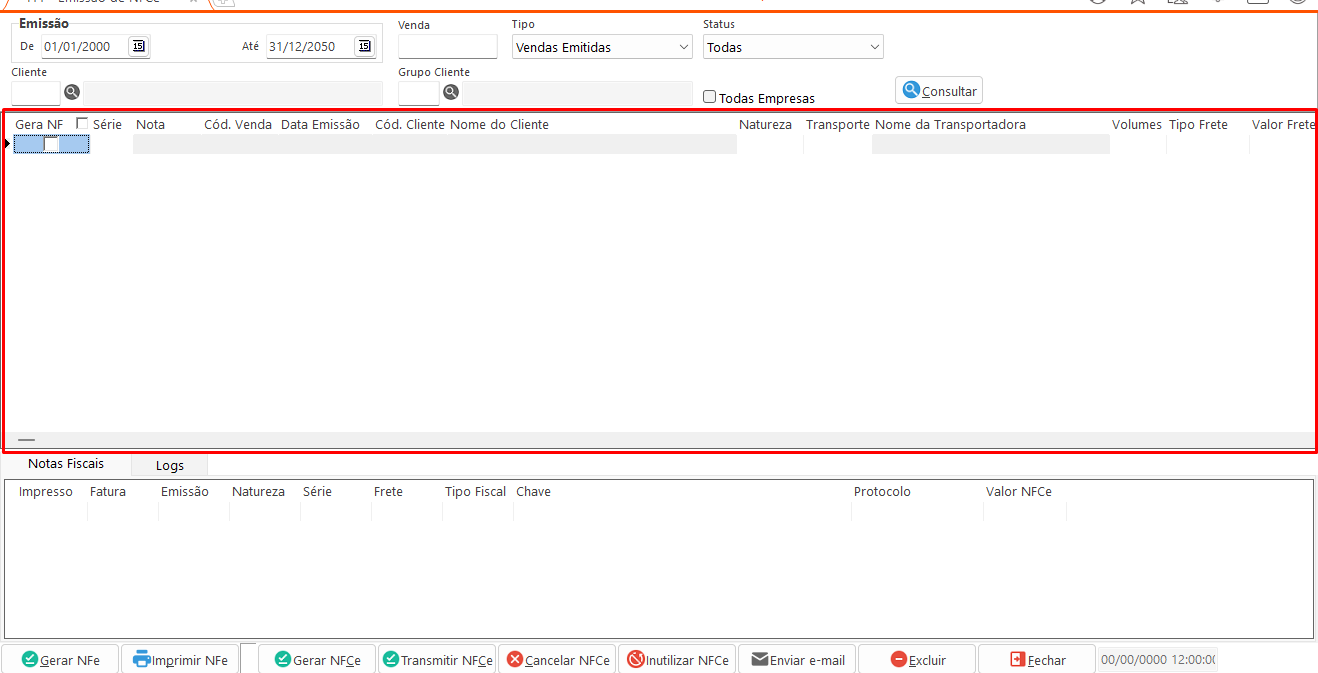Click the Cliente search magnifier icon

pos(72,93)
